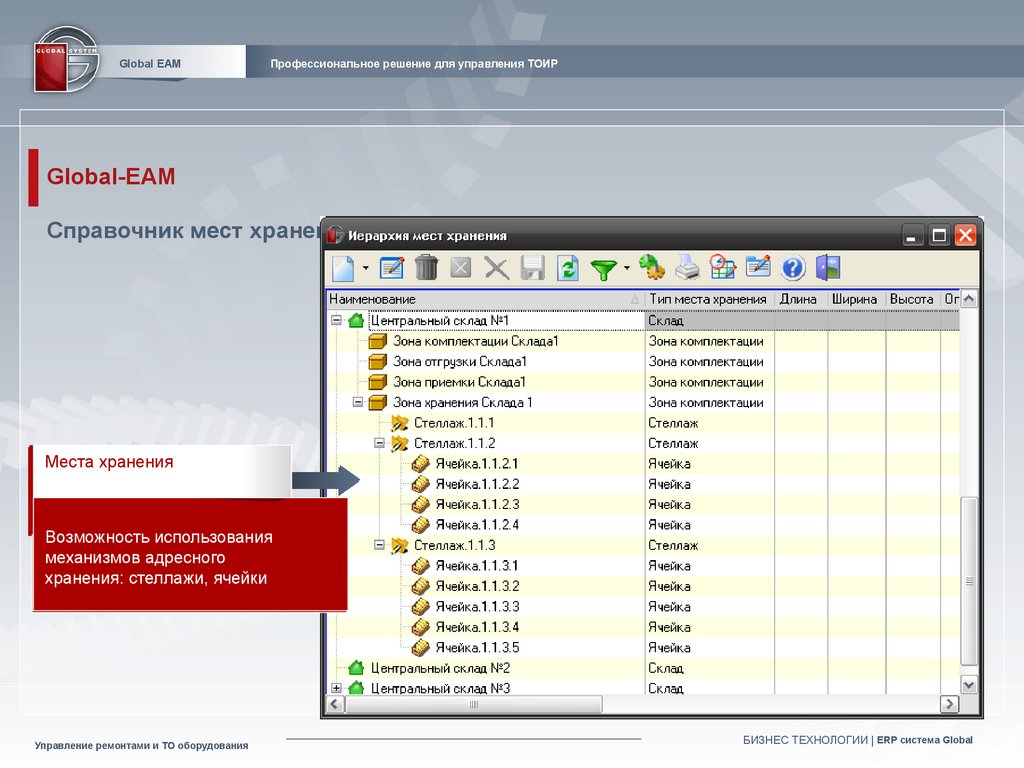Click the trash can Delete icon
This screenshot has width=1024, height=768.
(427, 268)
